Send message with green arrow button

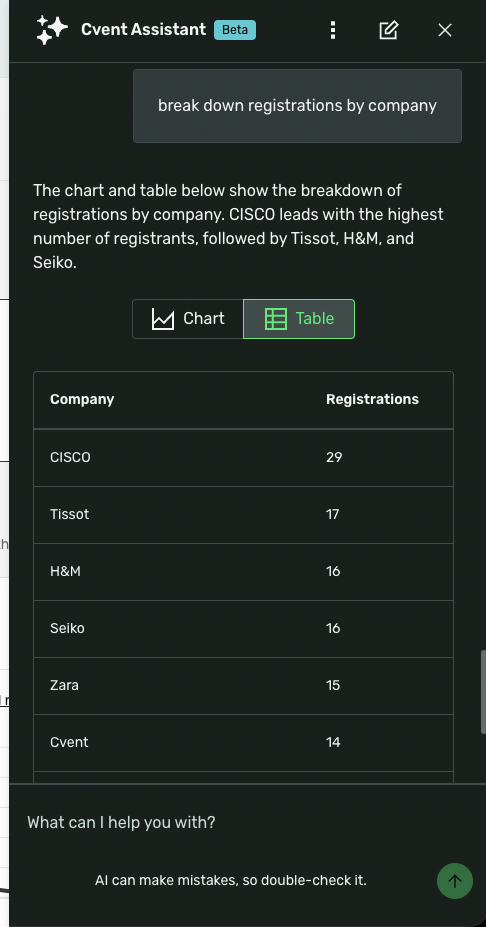455,881
